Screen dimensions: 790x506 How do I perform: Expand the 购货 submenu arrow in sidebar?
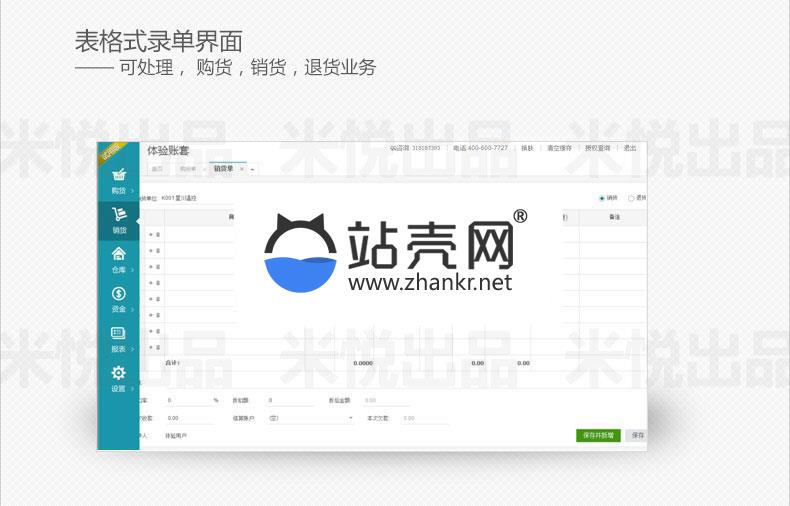[132, 190]
